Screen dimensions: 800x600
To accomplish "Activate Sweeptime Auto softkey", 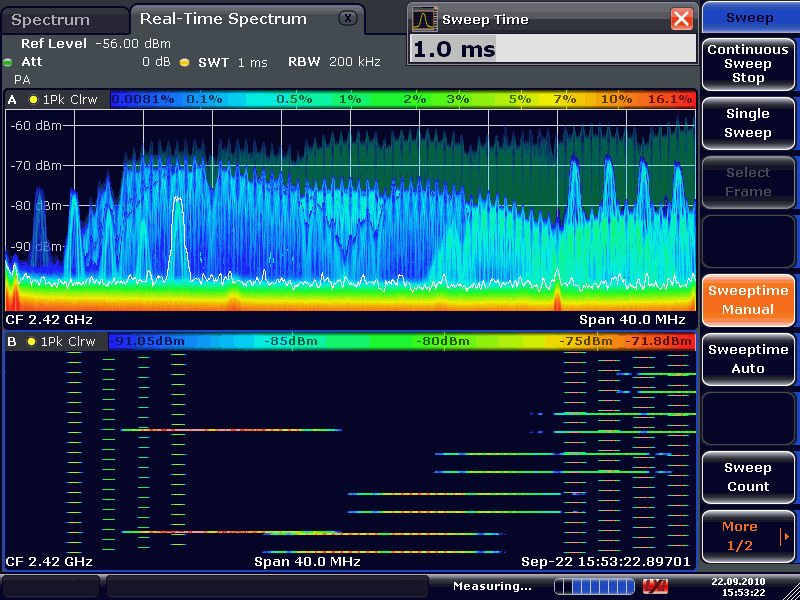I will click(748, 359).
